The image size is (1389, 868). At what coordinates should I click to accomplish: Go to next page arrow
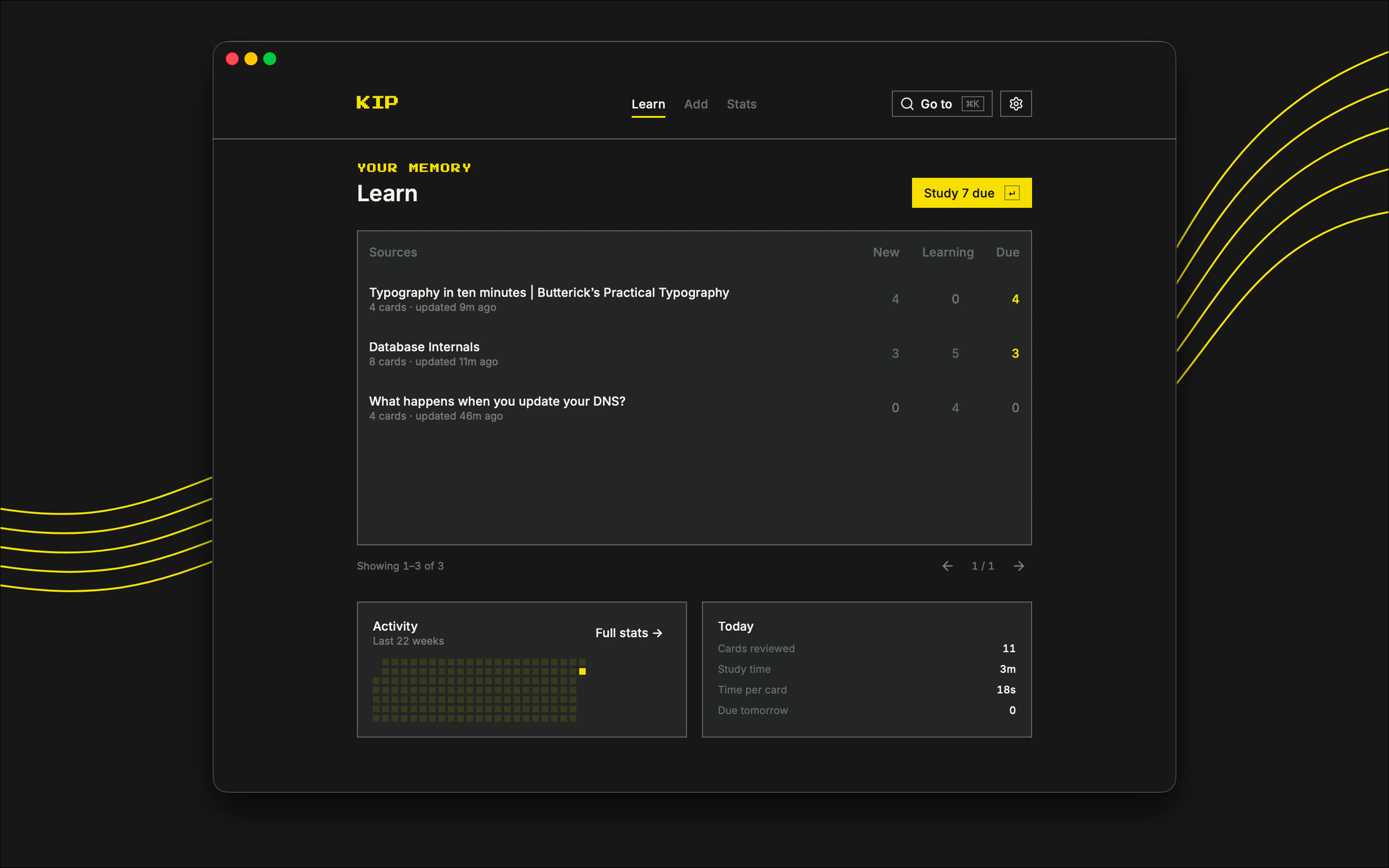click(1019, 566)
